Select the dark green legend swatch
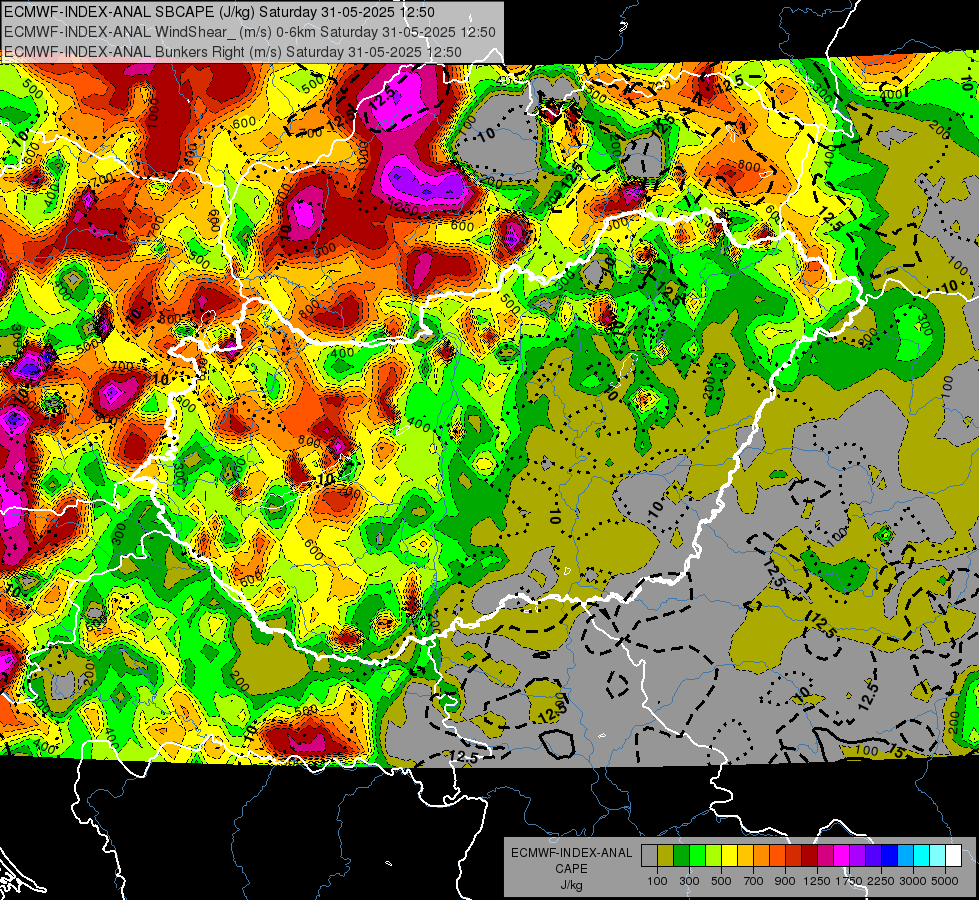 pyautogui.click(x=681, y=855)
